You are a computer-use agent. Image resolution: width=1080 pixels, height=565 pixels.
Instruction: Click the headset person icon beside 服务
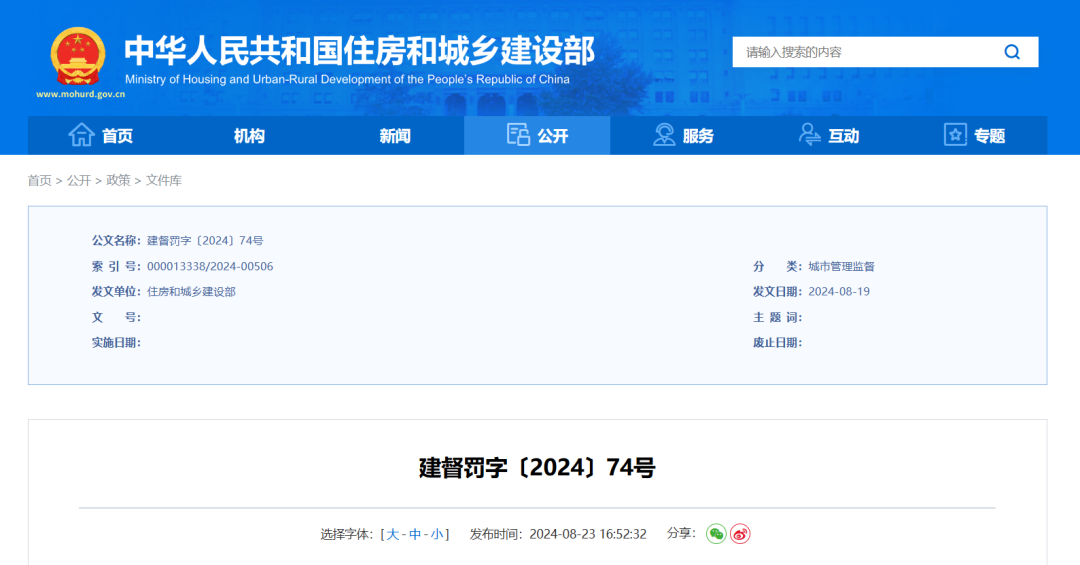(x=664, y=134)
